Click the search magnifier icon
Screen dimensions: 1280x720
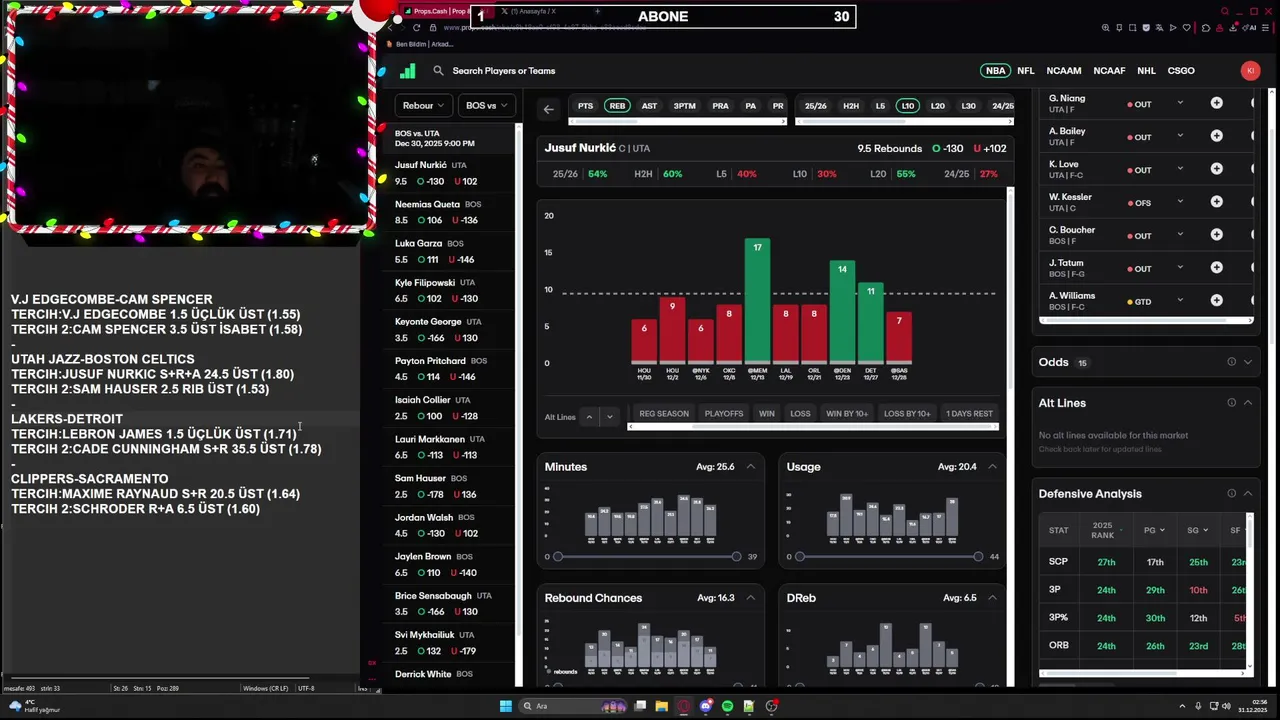point(438,71)
